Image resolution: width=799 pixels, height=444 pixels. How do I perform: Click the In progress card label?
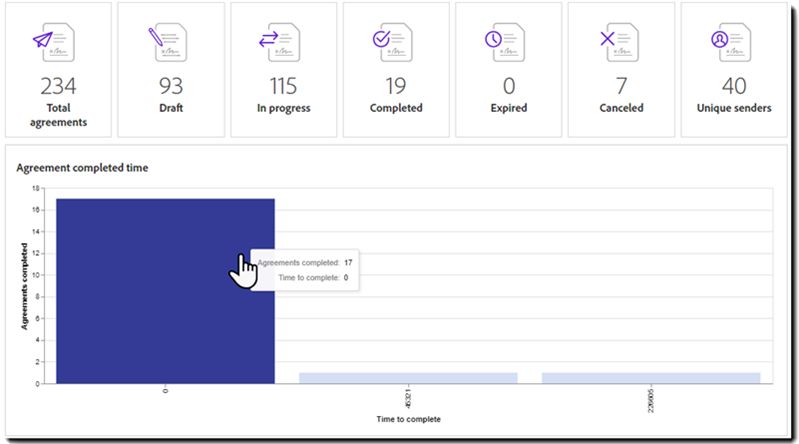click(x=283, y=109)
